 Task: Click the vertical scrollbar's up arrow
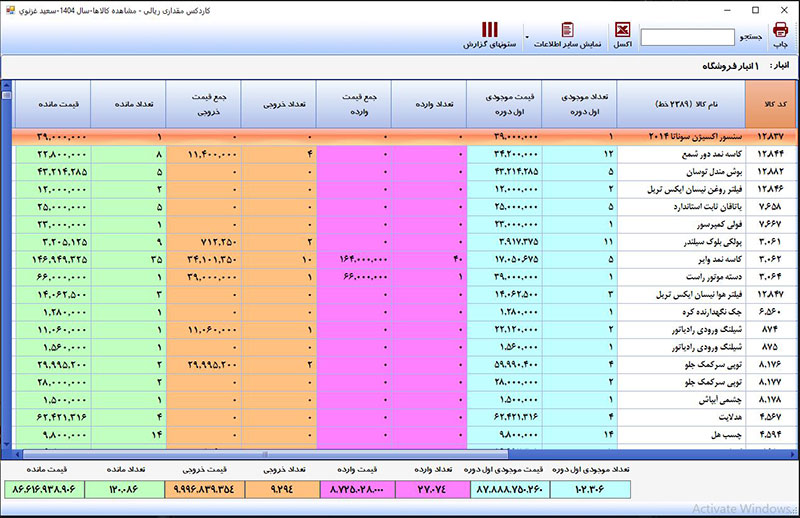(x=7, y=85)
